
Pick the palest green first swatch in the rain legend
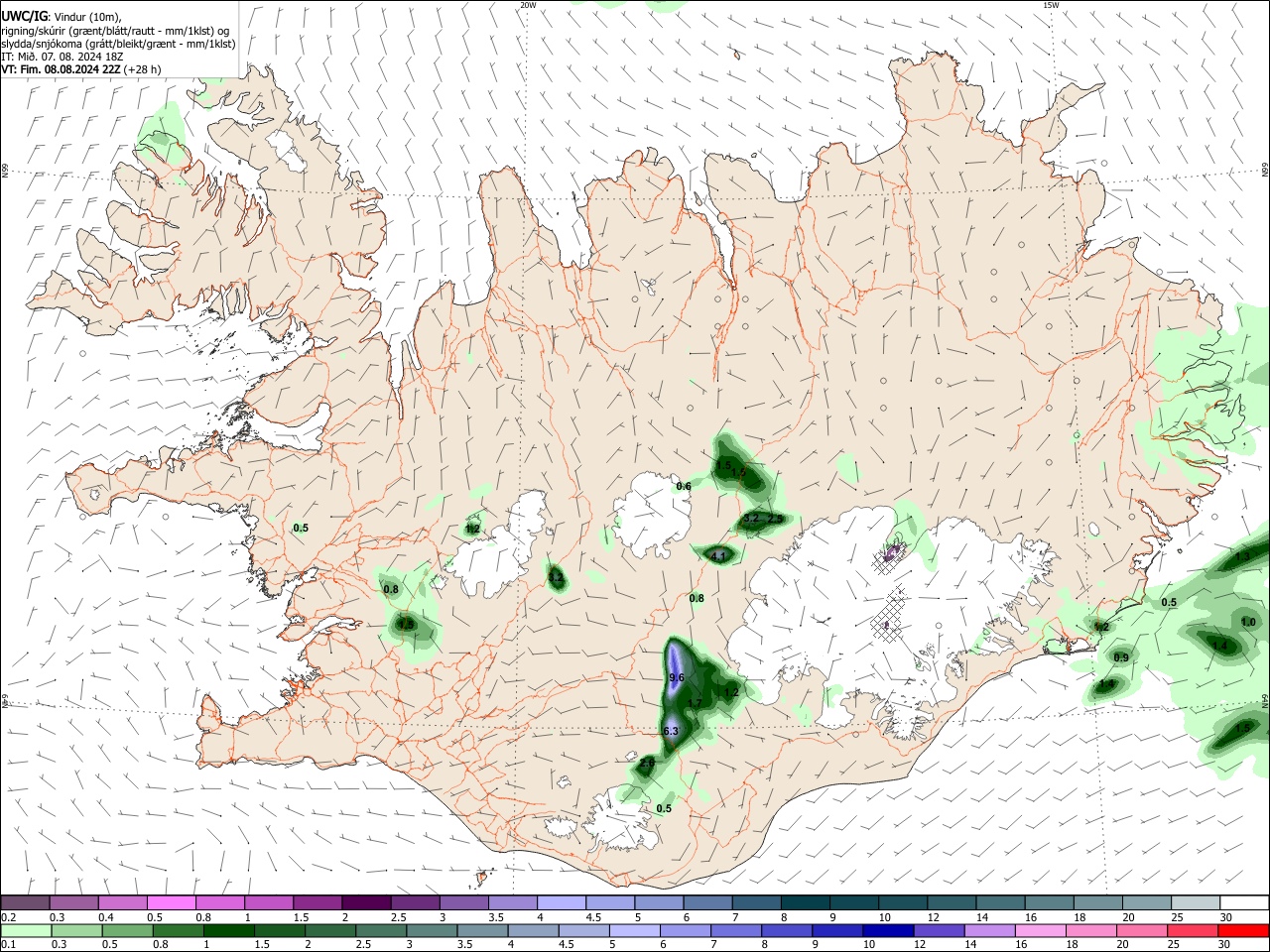[26, 930]
